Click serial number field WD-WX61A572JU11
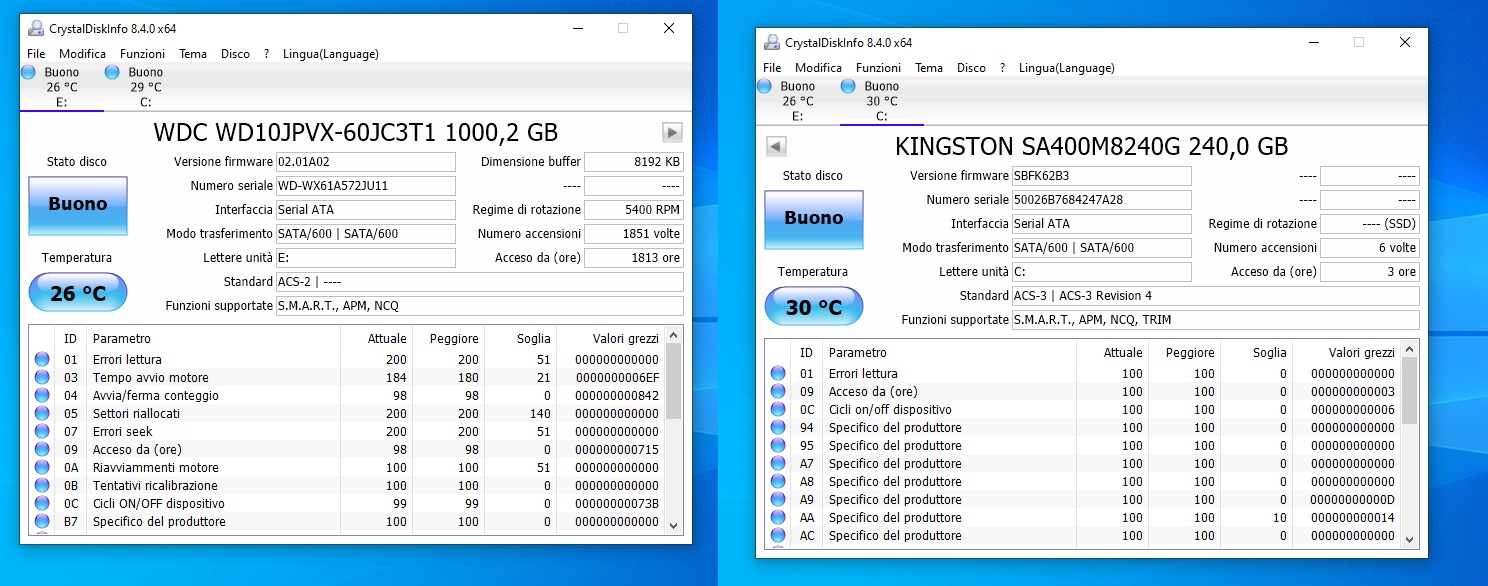Viewport: 1488px width, 586px height. click(365, 186)
